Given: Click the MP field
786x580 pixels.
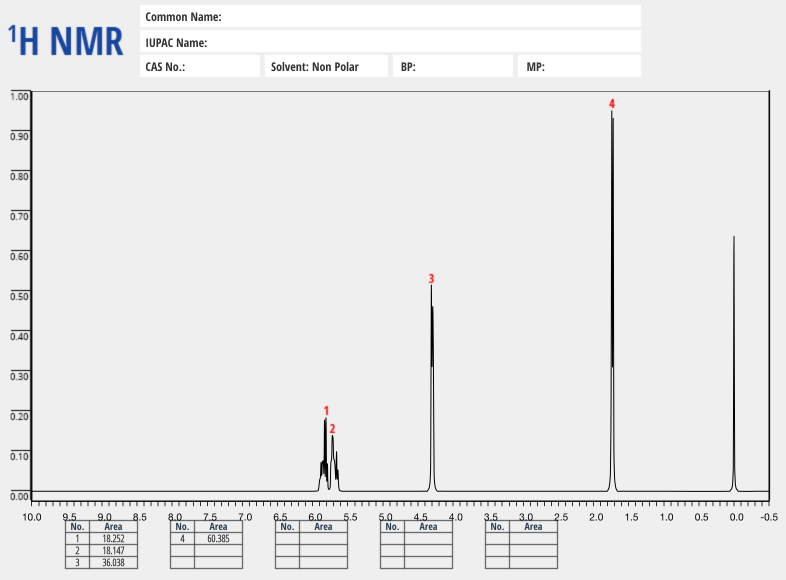Looking at the screenshot, I should (x=579, y=66).
